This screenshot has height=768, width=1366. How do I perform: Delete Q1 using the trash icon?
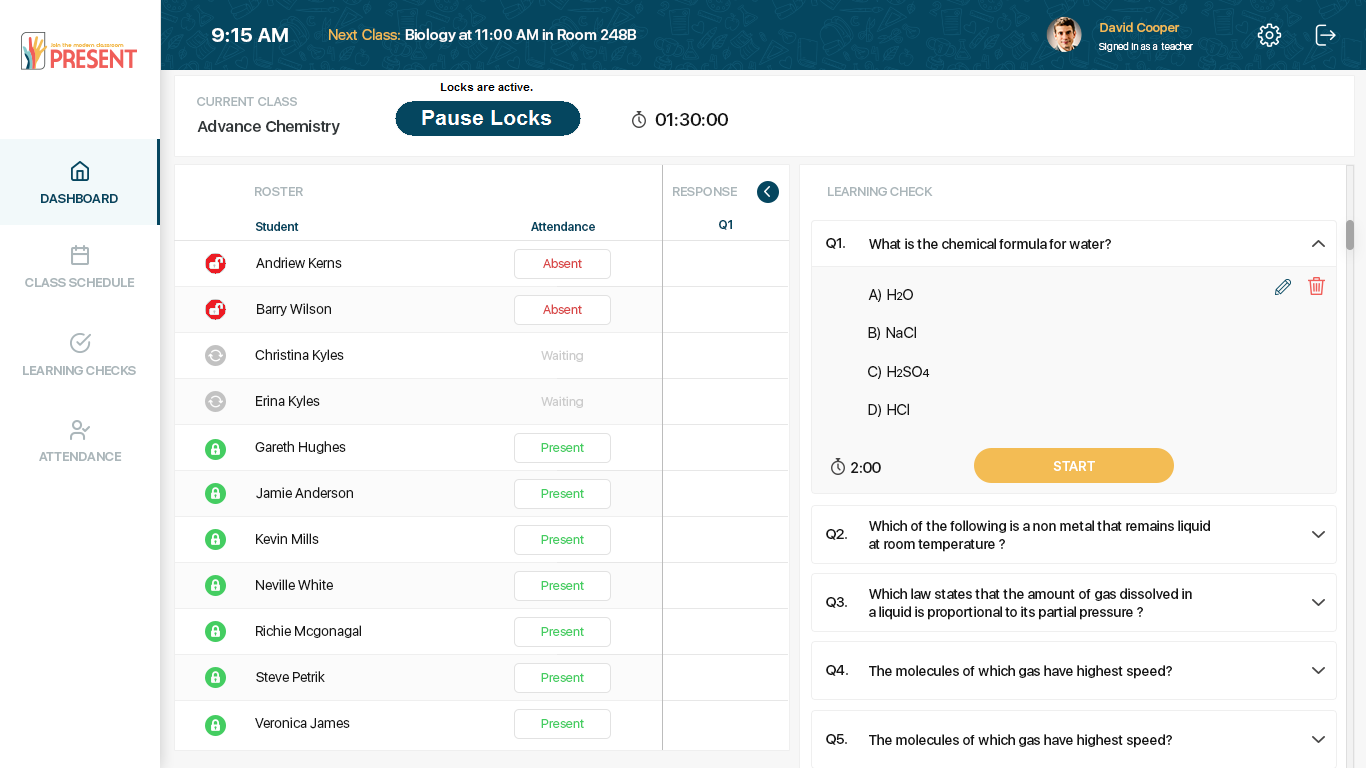1316,286
